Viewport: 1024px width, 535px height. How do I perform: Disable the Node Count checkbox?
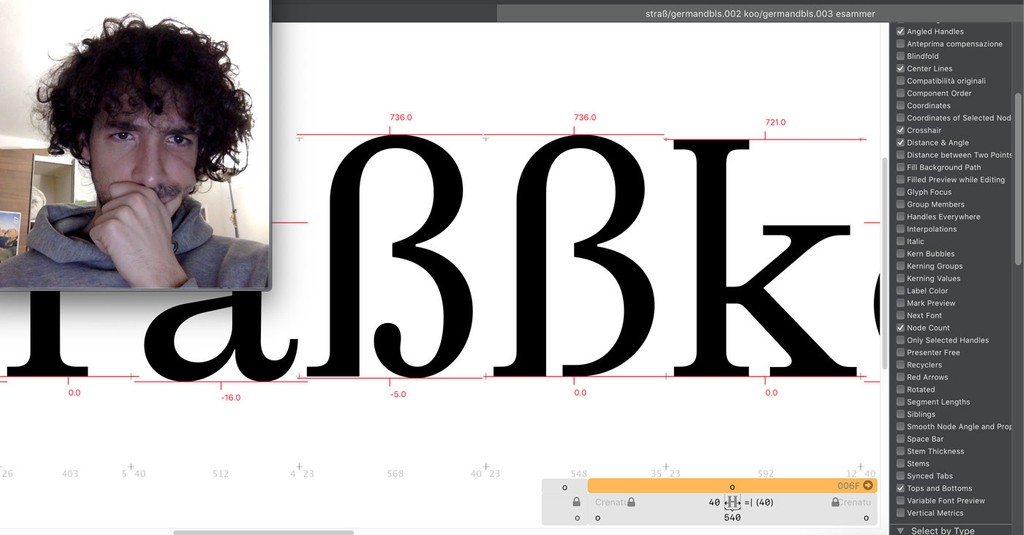click(x=901, y=328)
